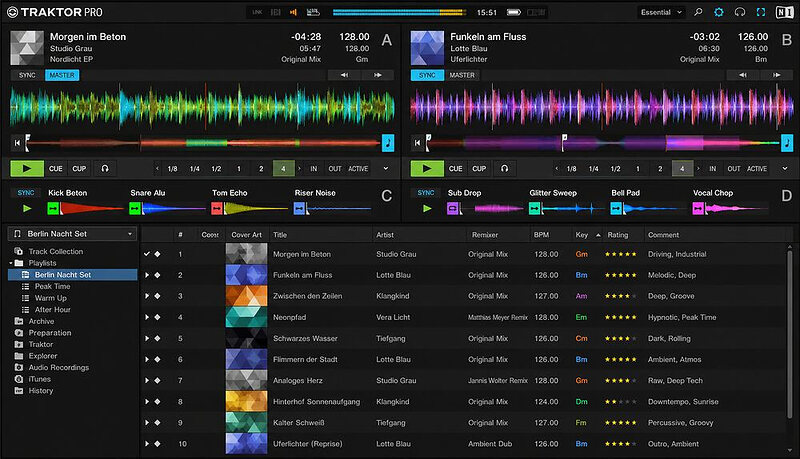Image resolution: width=800 pixels, height=459 pixels.
Task: Open the Essential layout dropdown
Action: click(x=661, y=12)
